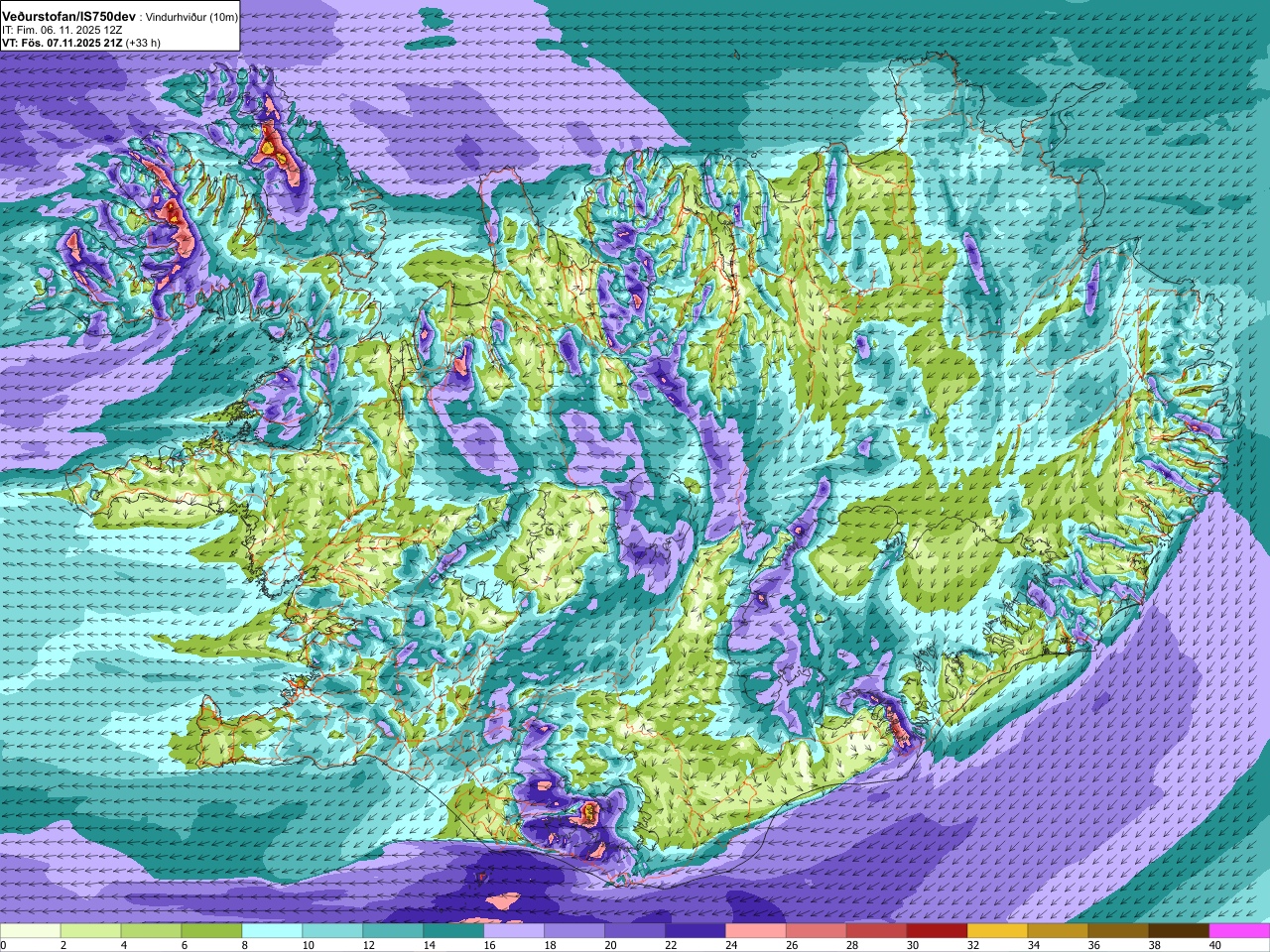Click the yellow legend swatch between 32 and 34
The image size is (1270, 952).
[x=999, y=931]
